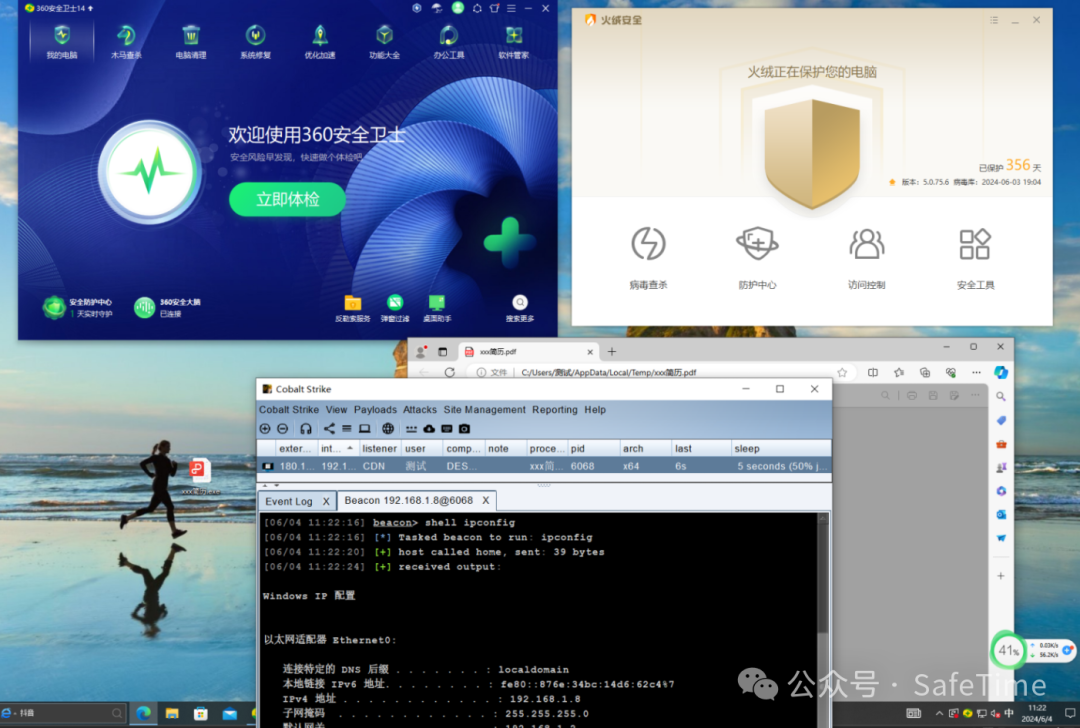Click the green user avatar in 360
The image size is (1080, 728).
click(457, 8)
